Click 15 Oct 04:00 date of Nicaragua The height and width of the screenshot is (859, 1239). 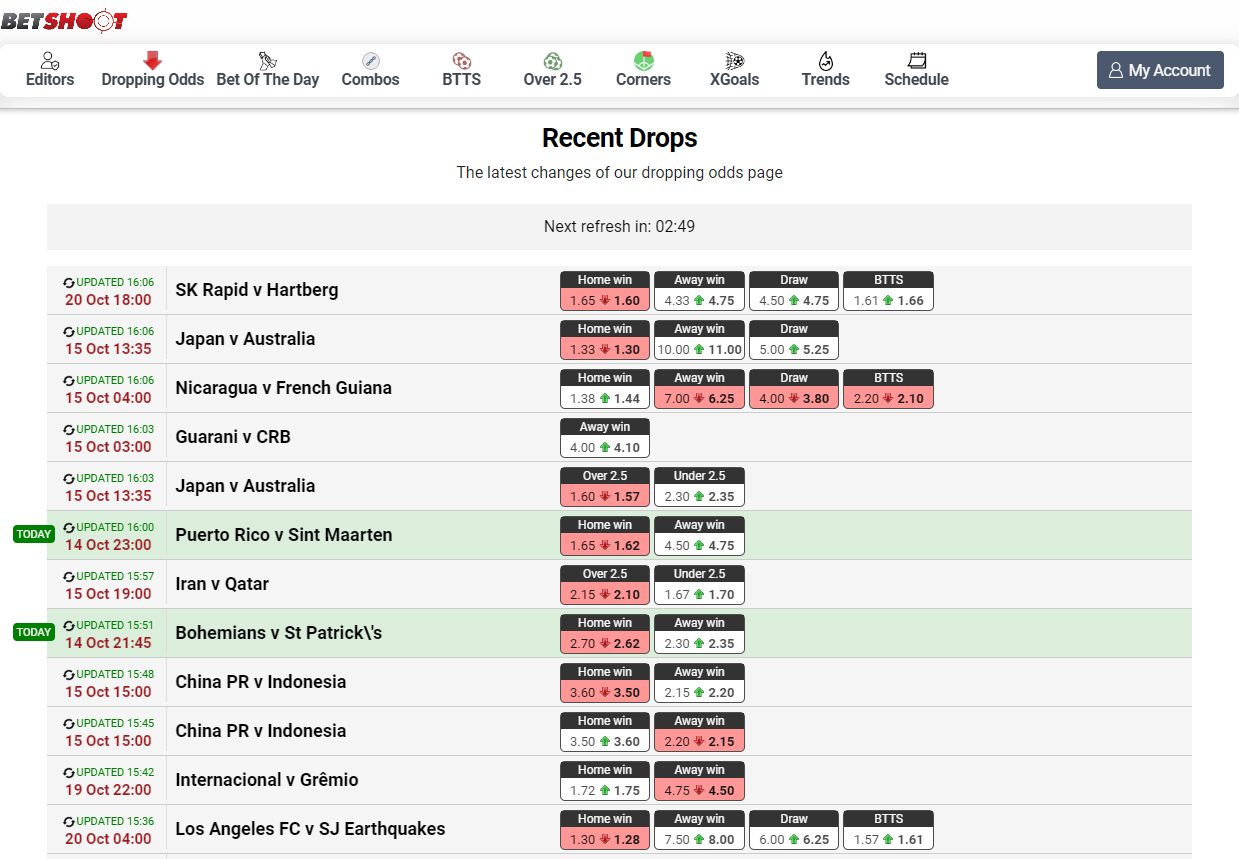[108, 398]
